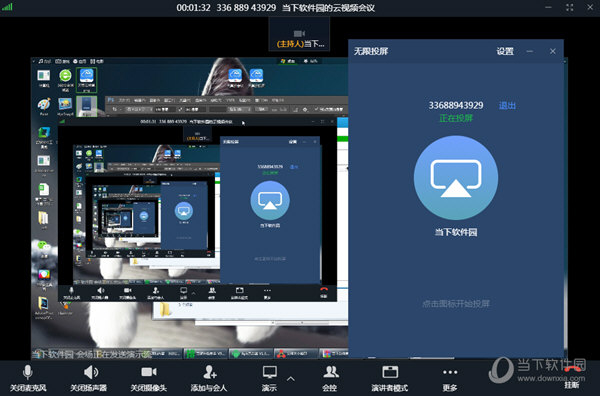Click the 无限投屏 panel title
This screenshot has height=396, width=600.
pos(371,51)
